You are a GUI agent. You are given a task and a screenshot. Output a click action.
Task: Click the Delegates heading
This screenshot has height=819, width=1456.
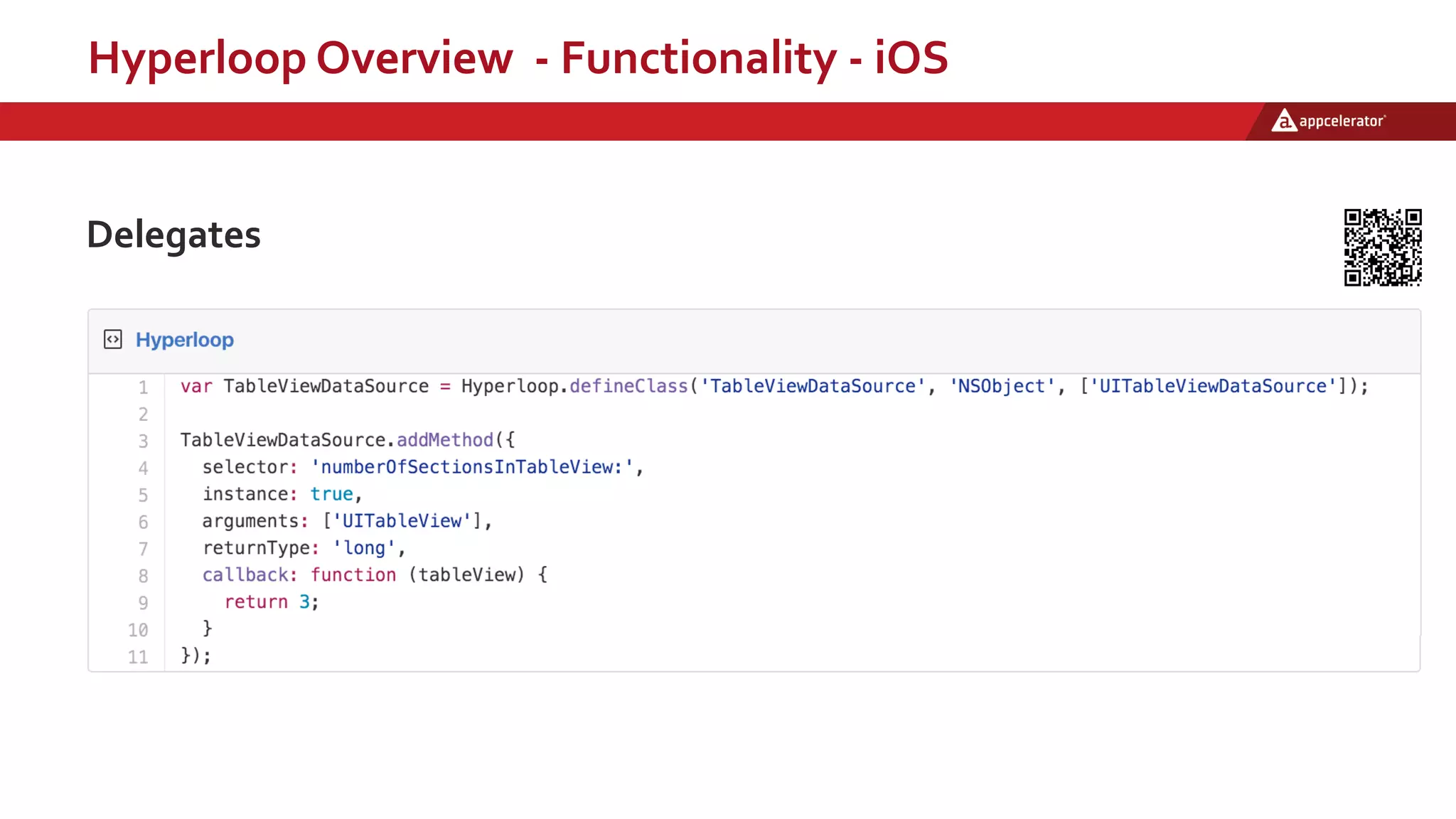[173, 235]
